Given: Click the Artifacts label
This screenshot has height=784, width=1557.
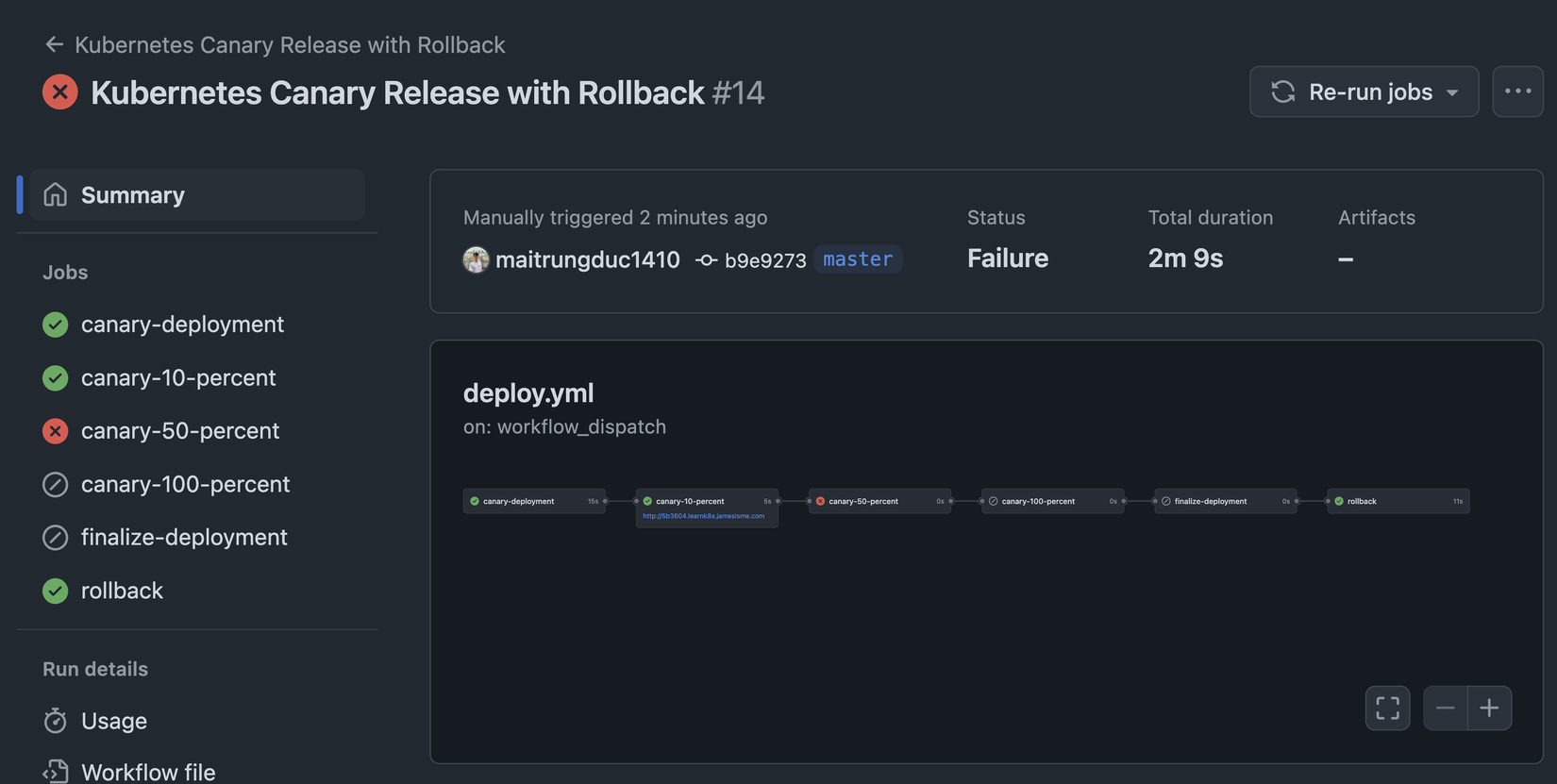Looking at the screenshot, I should 1377,218.
